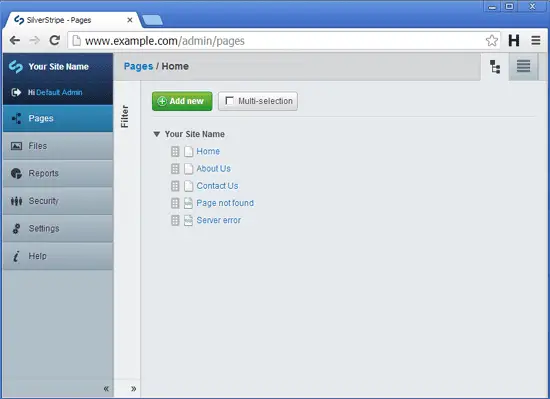Screen dimensions: 550x399
Task: Click the page icon next to About Us
Action: (x=188, y=169)
